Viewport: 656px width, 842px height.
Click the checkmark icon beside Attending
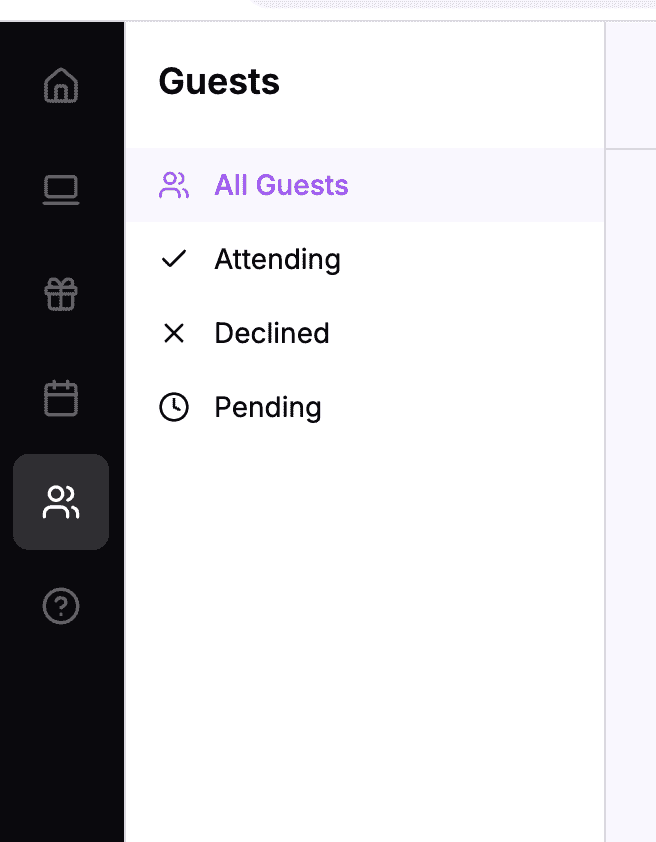coord(174,258)
